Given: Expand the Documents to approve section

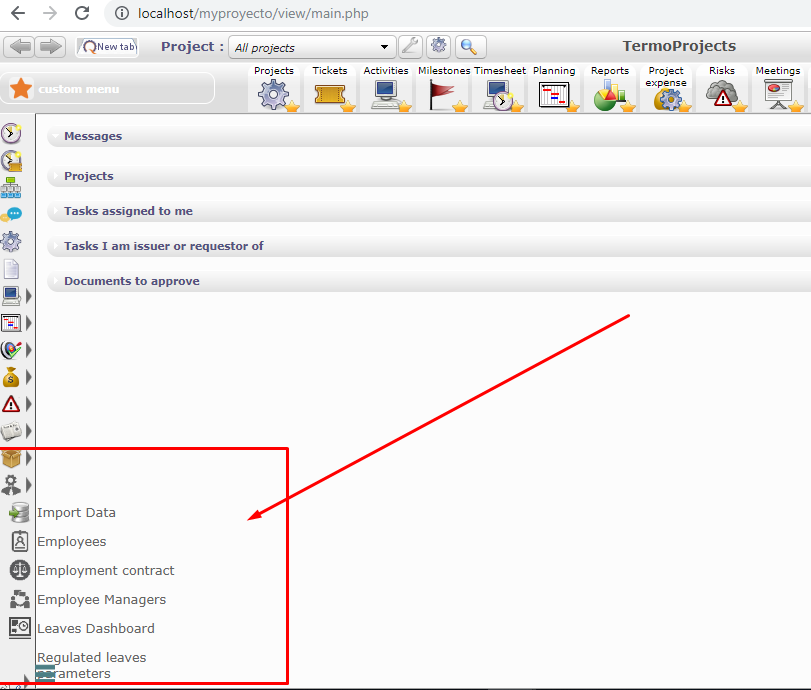Looking at the screenshot, I should [x=132, y=281].
